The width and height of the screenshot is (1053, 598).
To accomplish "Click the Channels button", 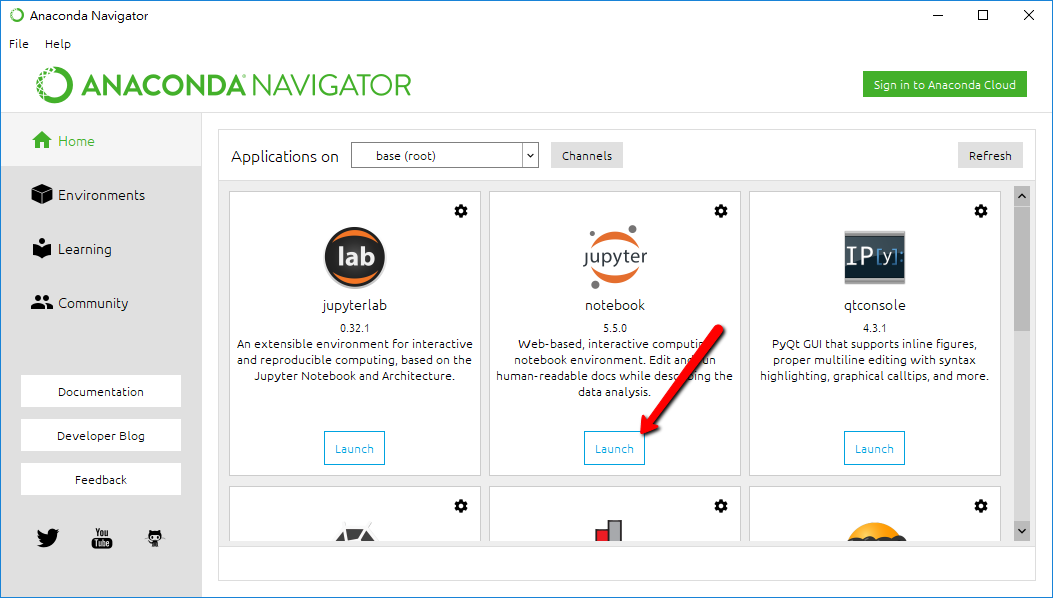I will (587, 155).
